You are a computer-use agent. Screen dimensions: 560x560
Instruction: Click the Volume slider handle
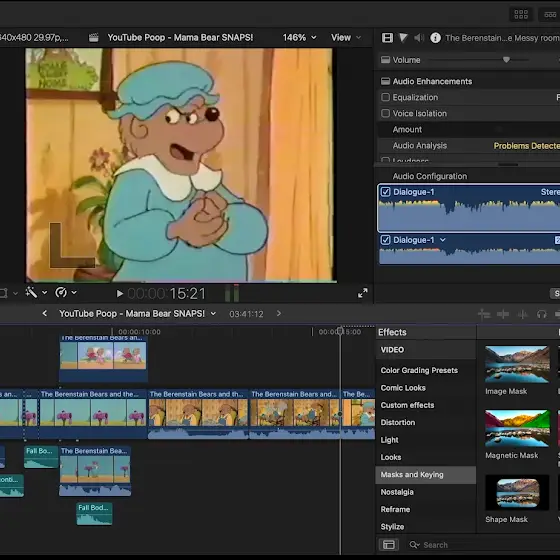[x=506, y=60]
